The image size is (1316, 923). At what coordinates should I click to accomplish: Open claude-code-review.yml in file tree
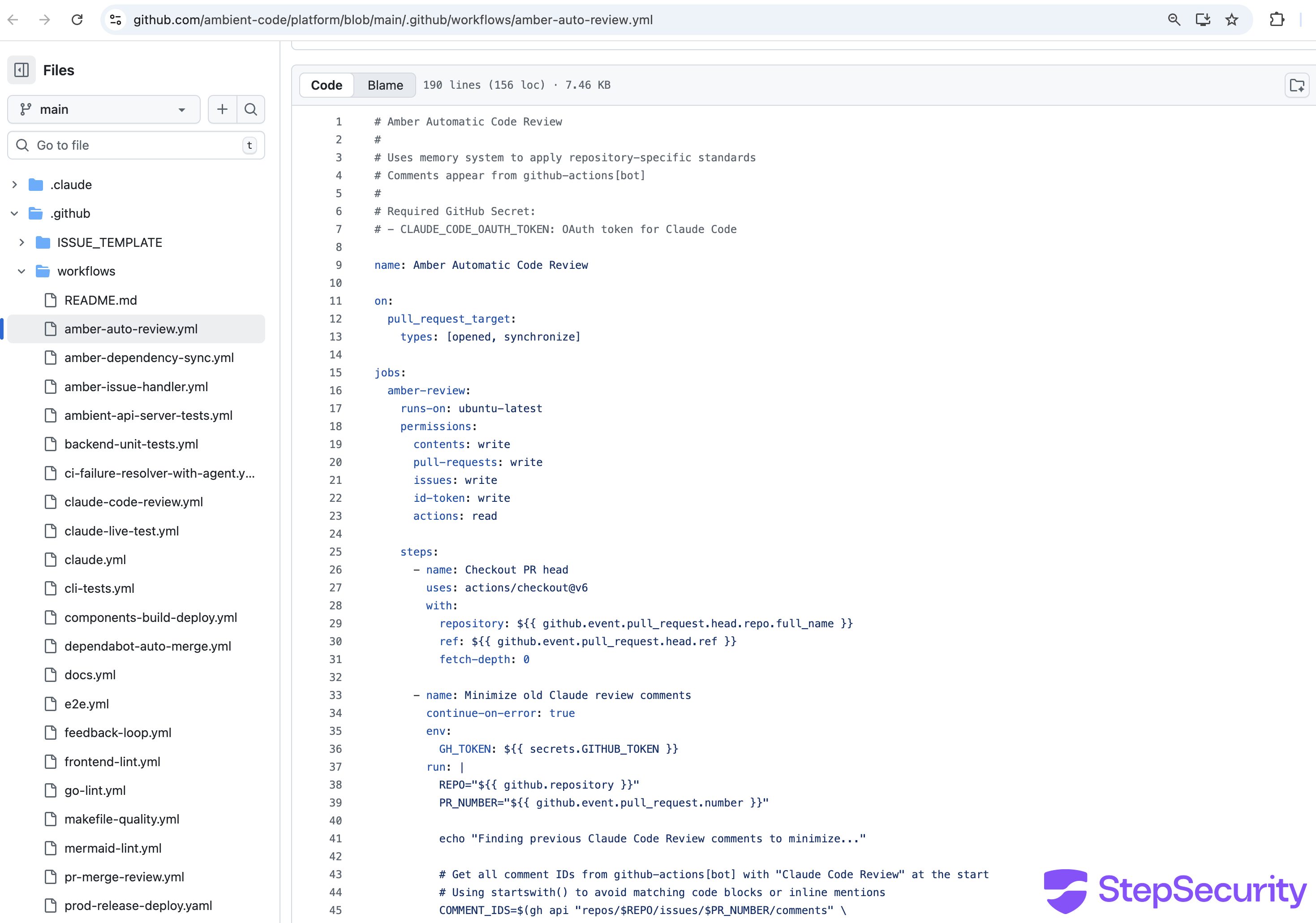133,502
